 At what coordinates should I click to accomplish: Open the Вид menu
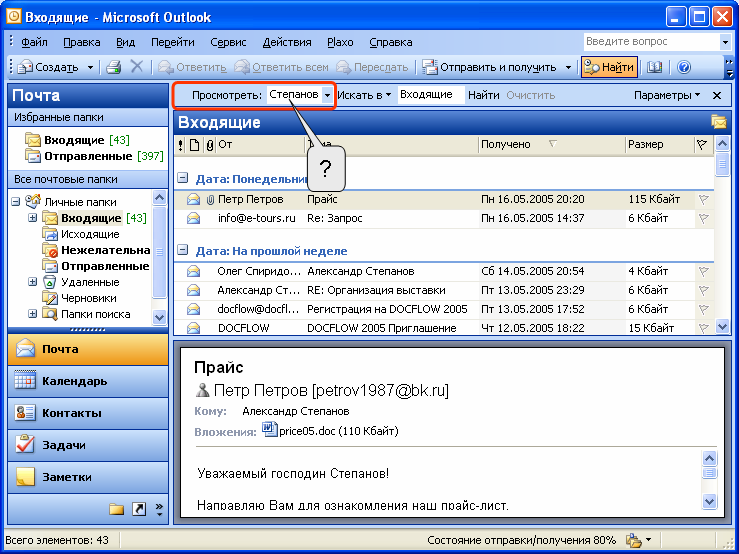point(125,42)
